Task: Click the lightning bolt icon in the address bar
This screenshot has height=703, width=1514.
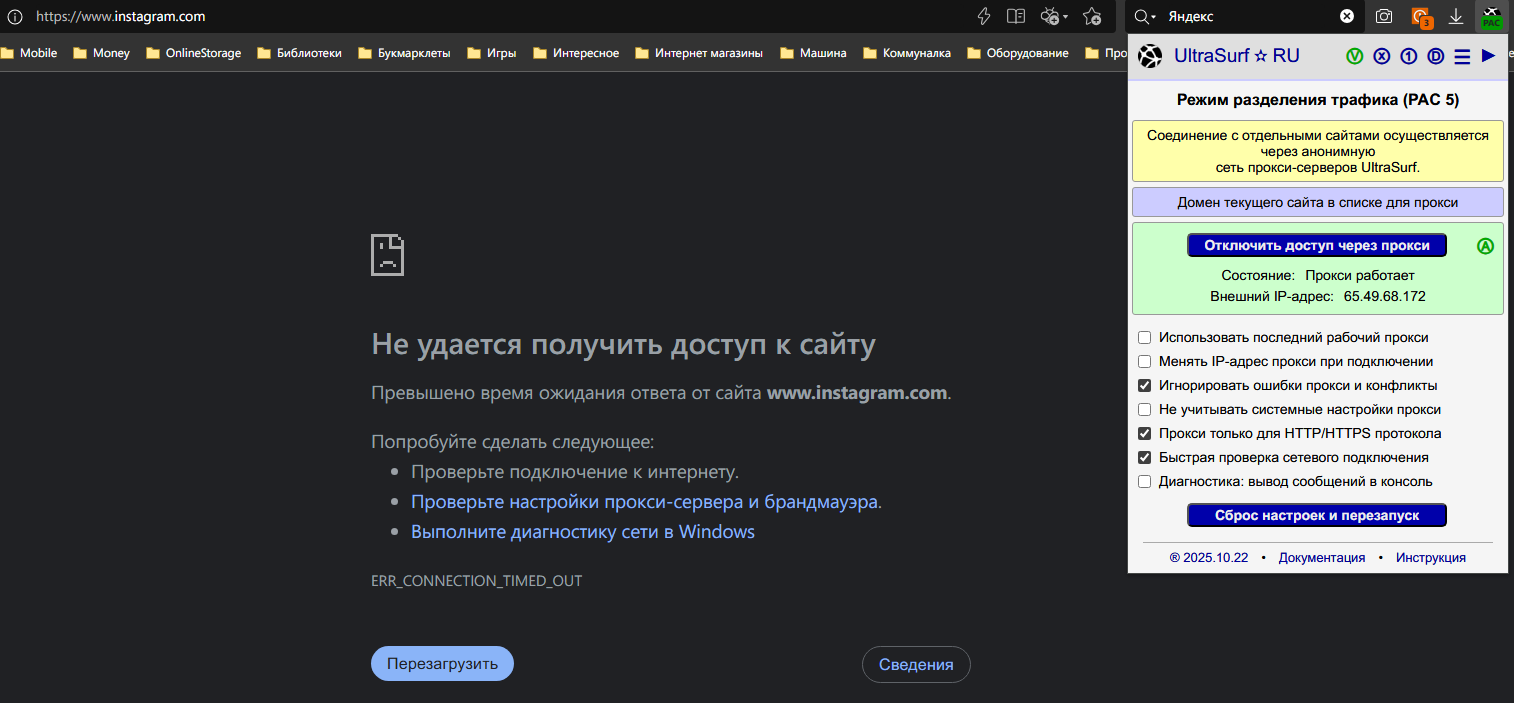Action: pyautogui.click(x=984, y=16)
